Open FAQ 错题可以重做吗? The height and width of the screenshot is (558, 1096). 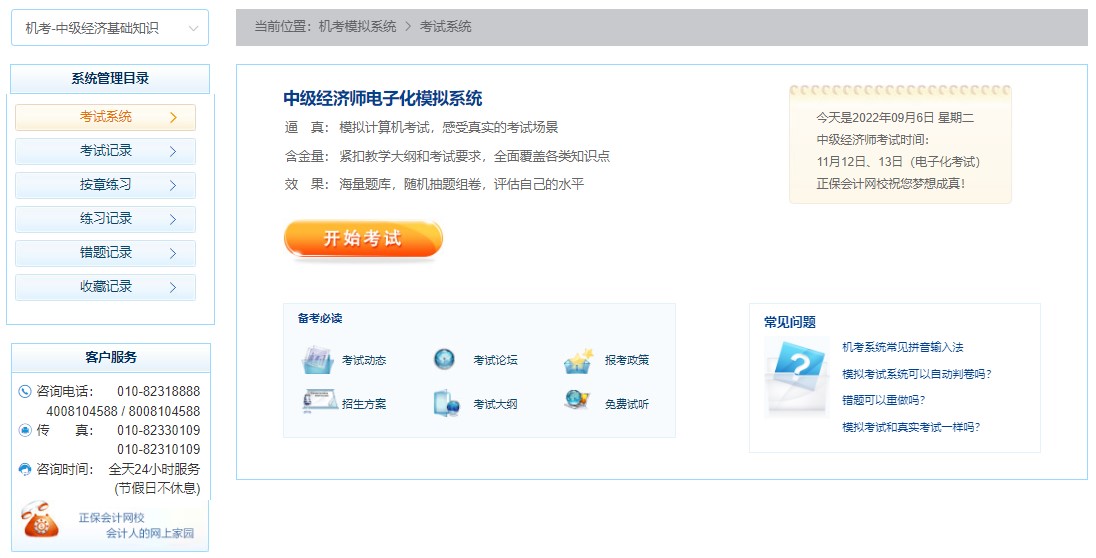(x=884, y=401)
